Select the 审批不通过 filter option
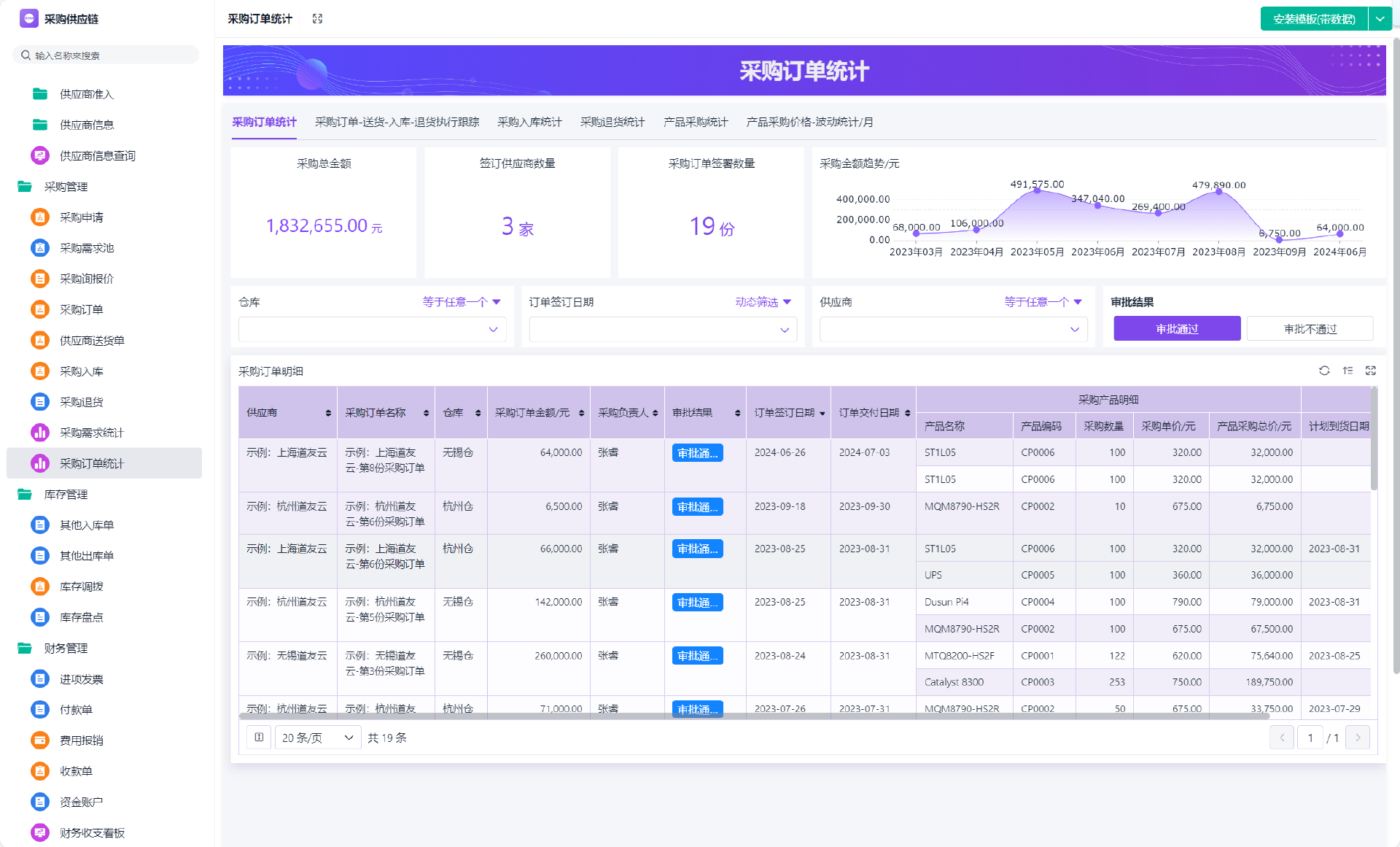 (x=1310, y=328)
